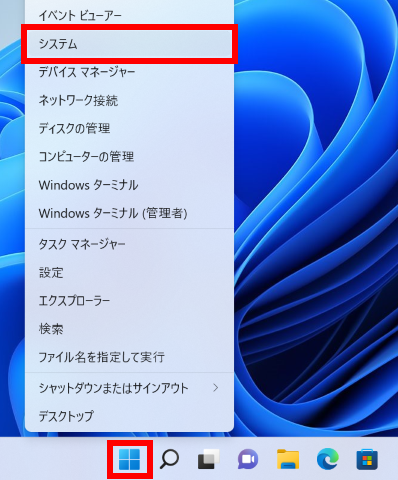
Task: Choose コンピューターの管理
Action: [129, 157]
